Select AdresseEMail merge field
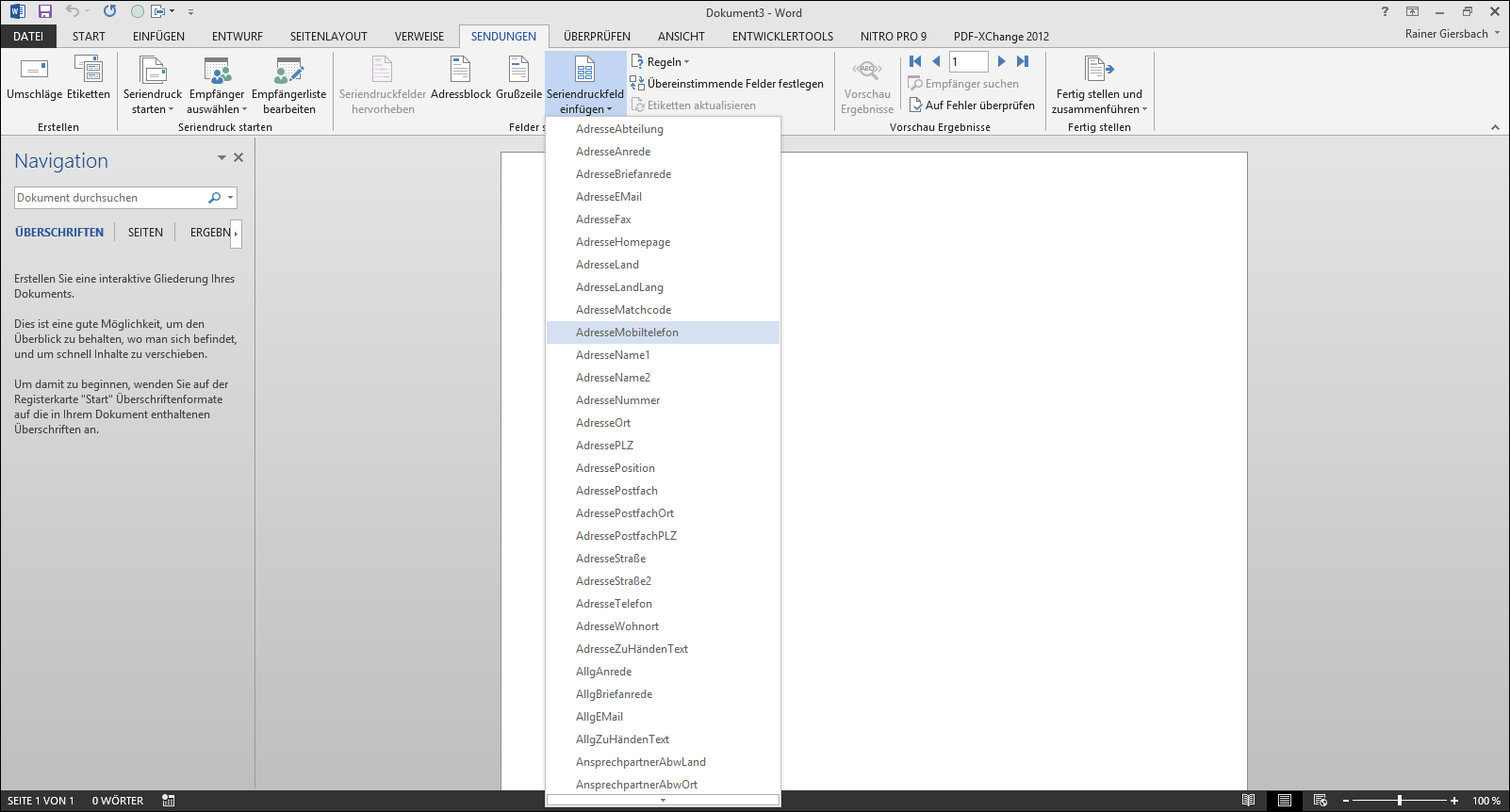 [663, 197]
